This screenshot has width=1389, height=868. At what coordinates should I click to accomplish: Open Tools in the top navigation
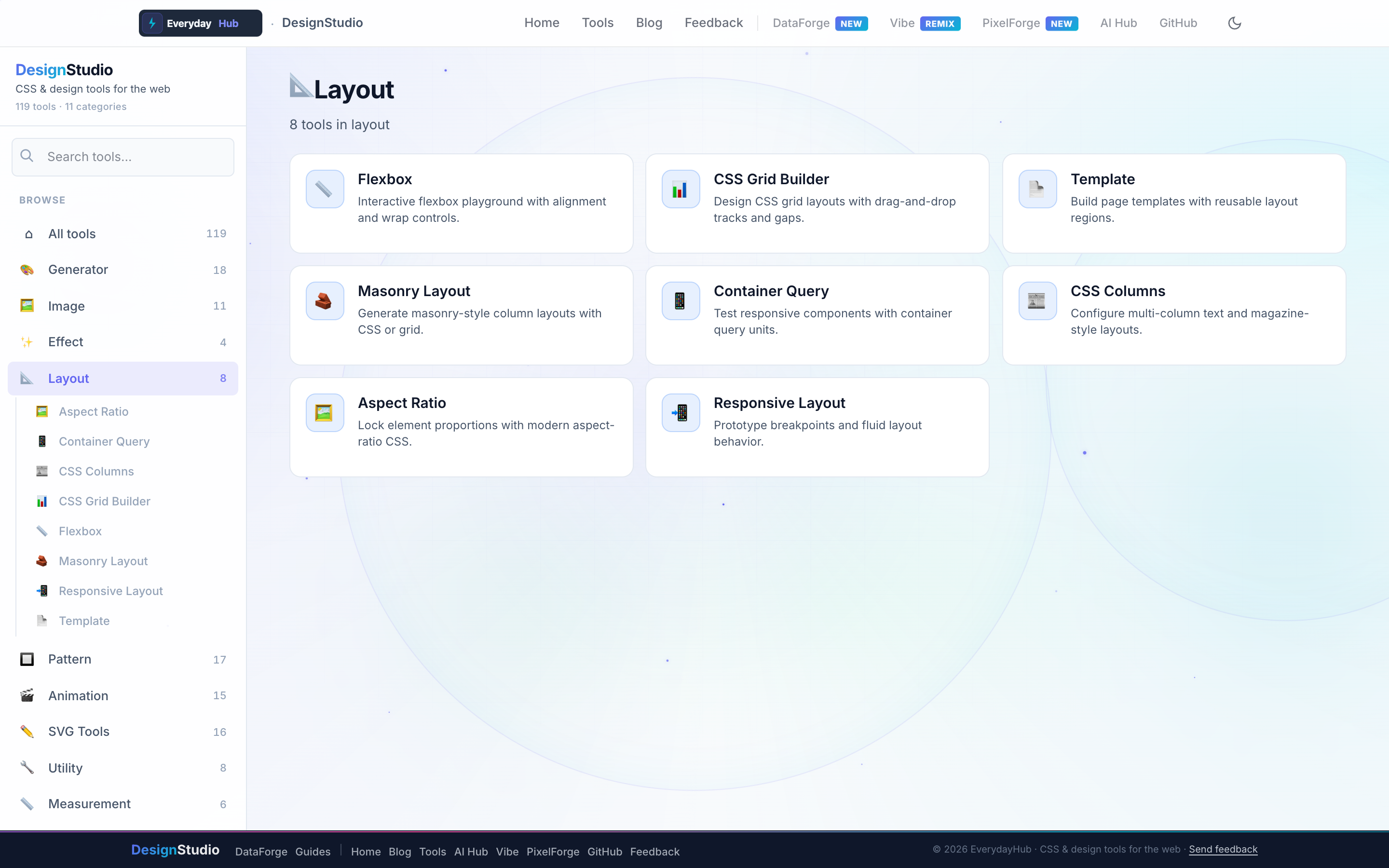(x=598, y=23)
